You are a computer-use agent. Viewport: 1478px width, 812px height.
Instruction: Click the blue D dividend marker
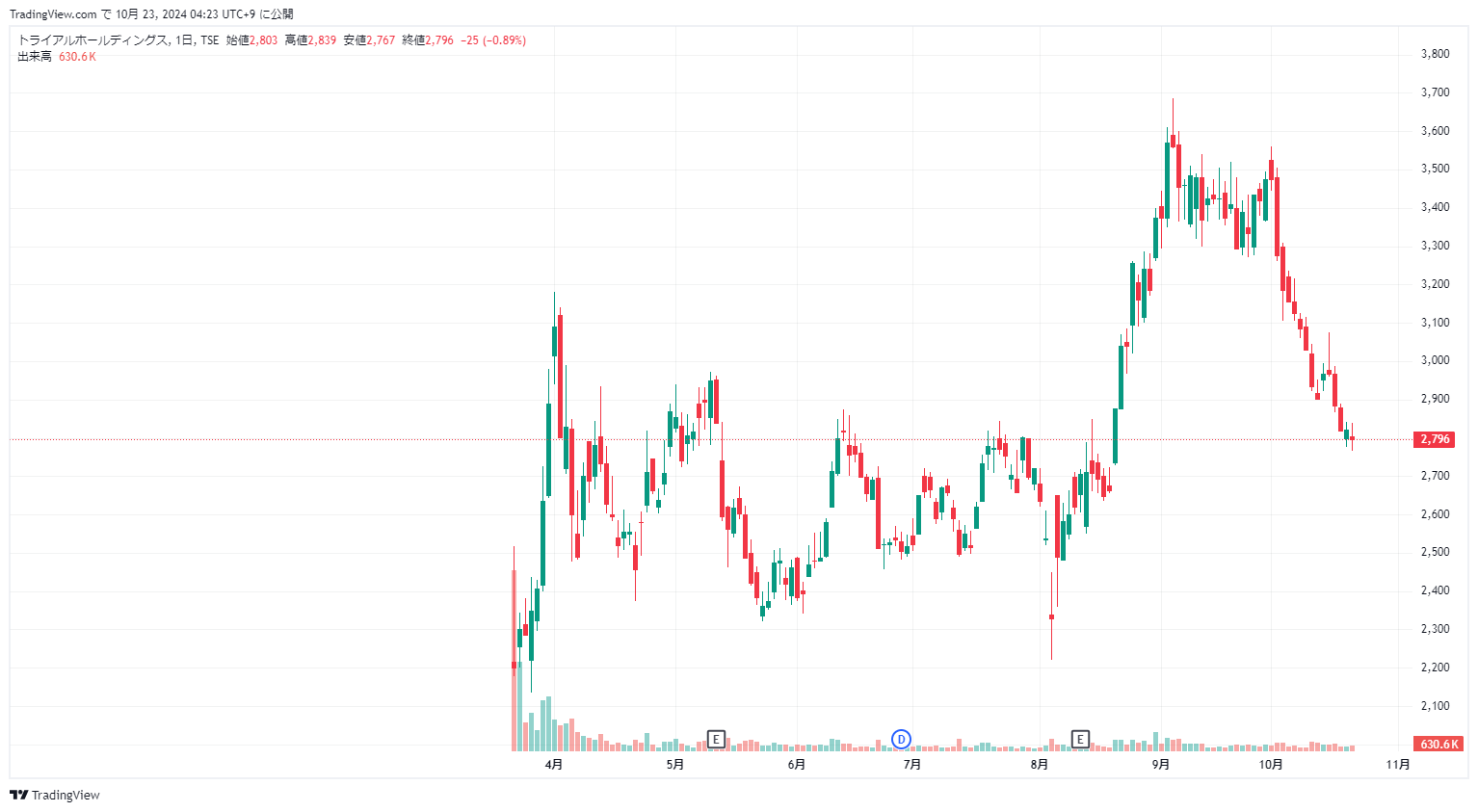coord(901,739)
